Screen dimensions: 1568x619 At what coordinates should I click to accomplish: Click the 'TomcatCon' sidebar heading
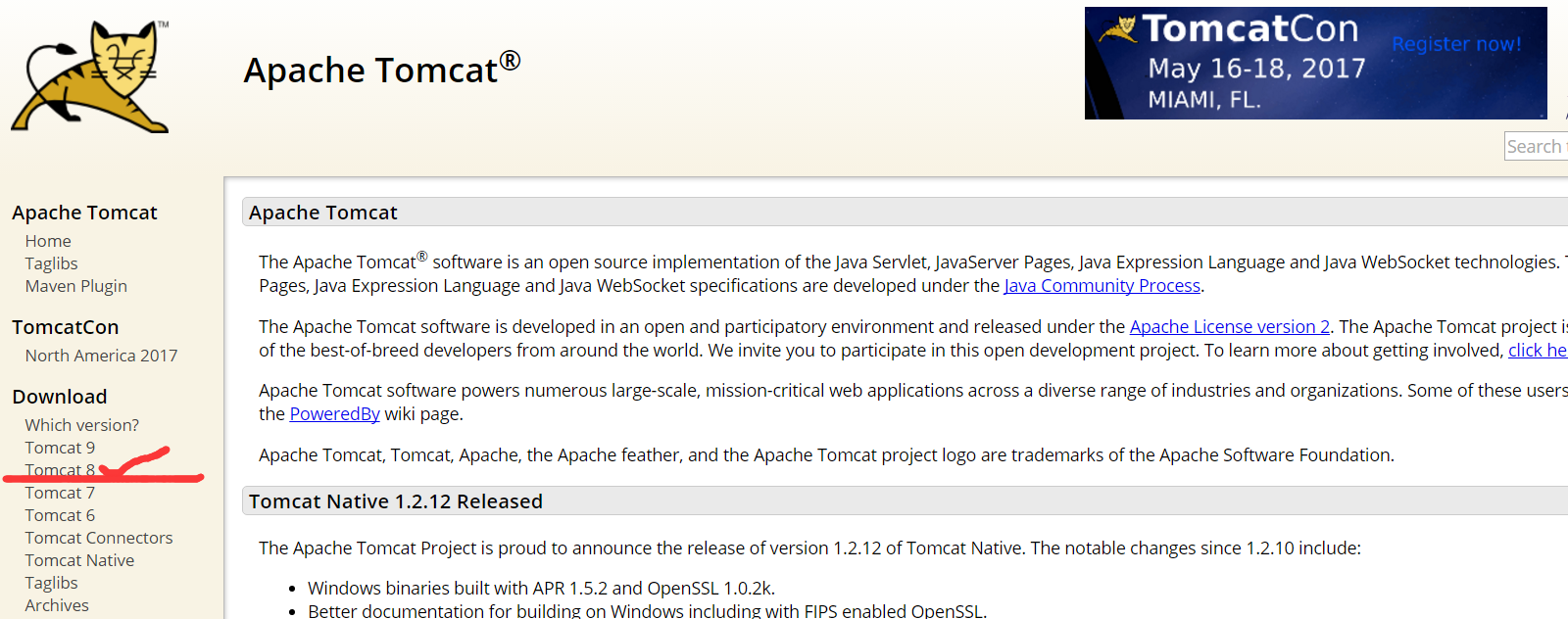(66, 327)
